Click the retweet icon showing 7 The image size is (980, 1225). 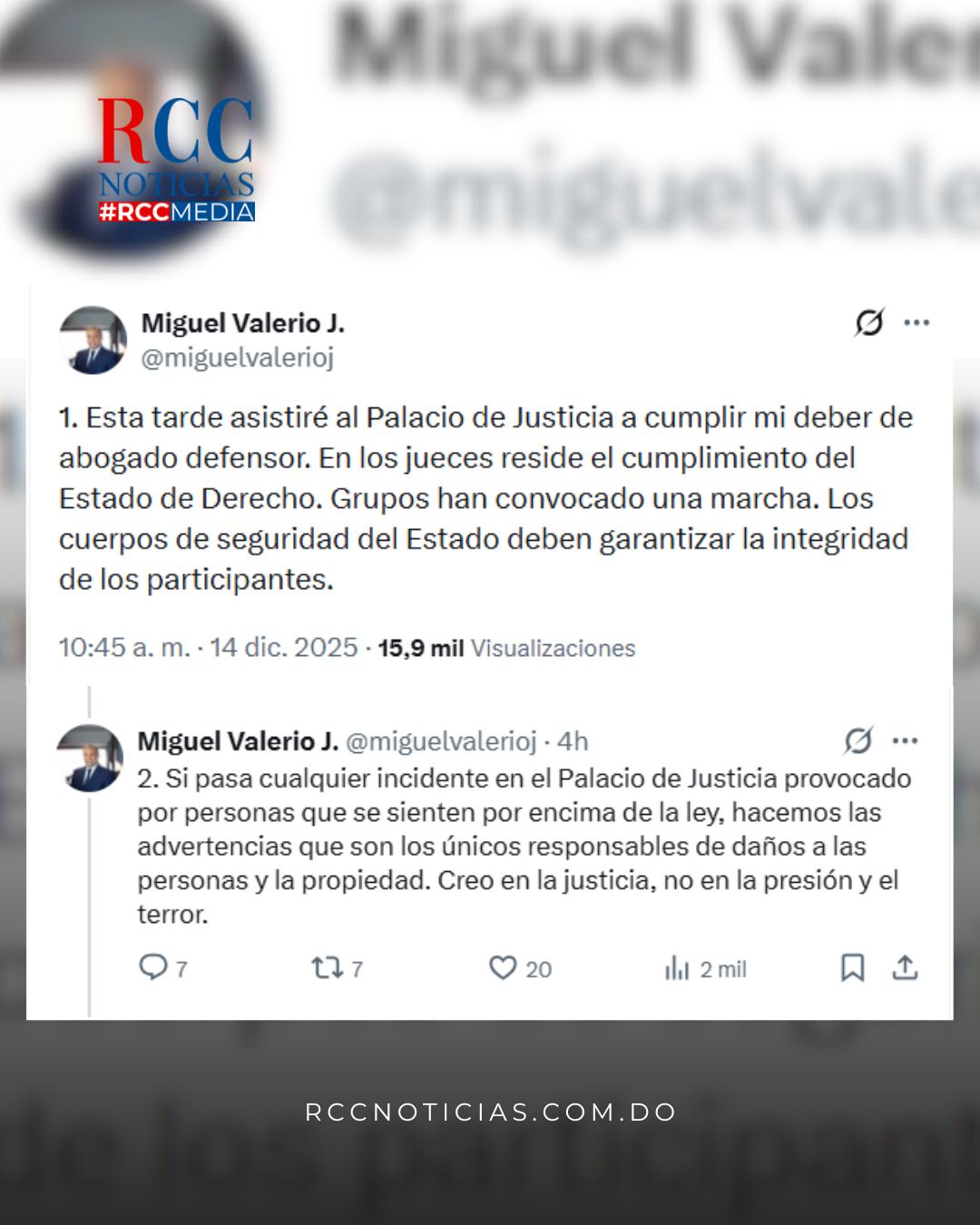point(327,968)
